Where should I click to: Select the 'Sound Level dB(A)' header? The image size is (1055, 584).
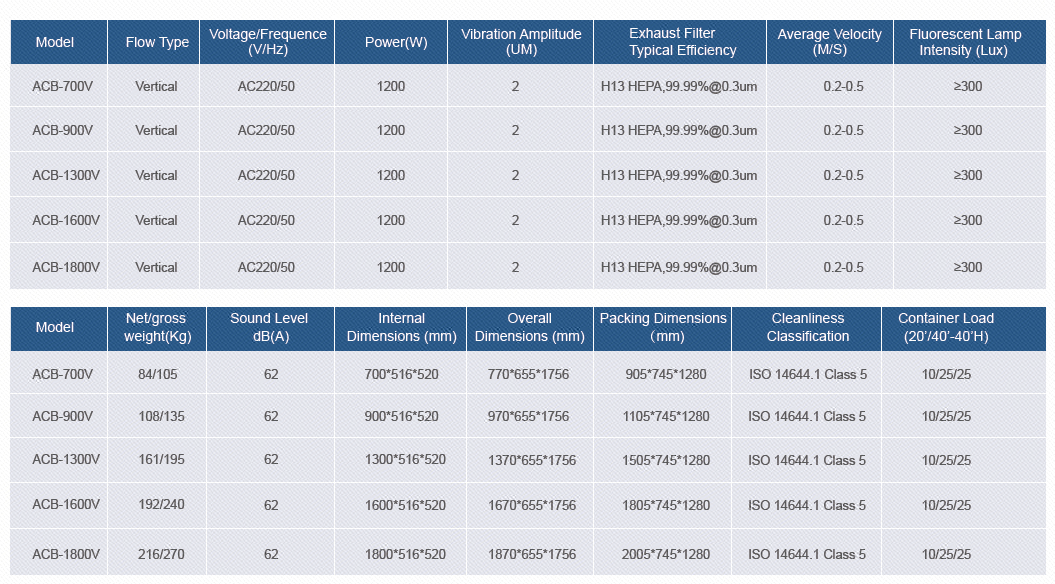click(269, 327)
